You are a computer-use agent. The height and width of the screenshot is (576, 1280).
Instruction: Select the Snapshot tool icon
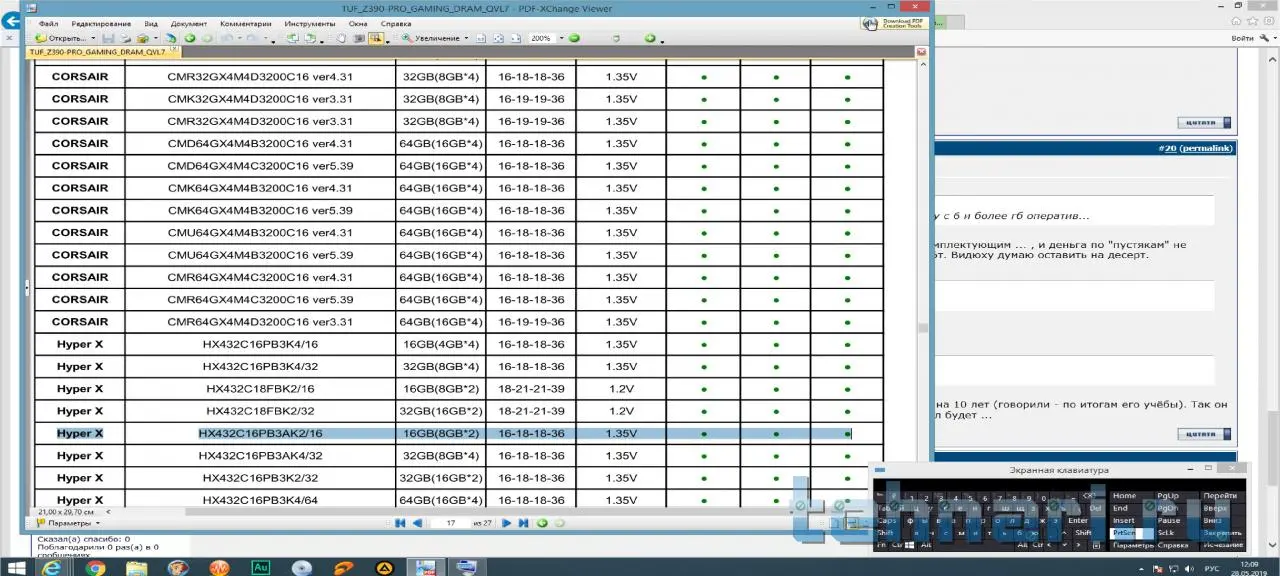[x=358, y=38]
